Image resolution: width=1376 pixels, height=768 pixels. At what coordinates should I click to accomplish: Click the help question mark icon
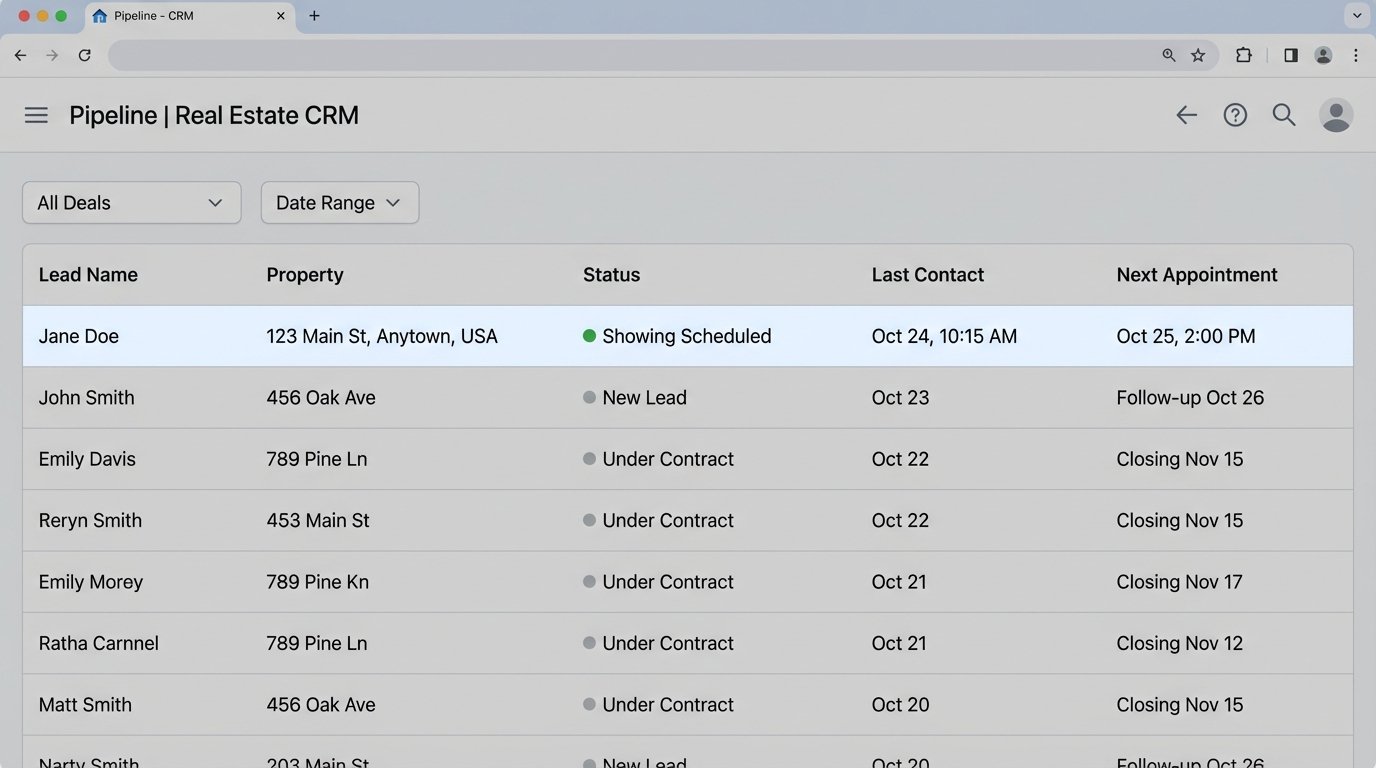click(1235, 115)
